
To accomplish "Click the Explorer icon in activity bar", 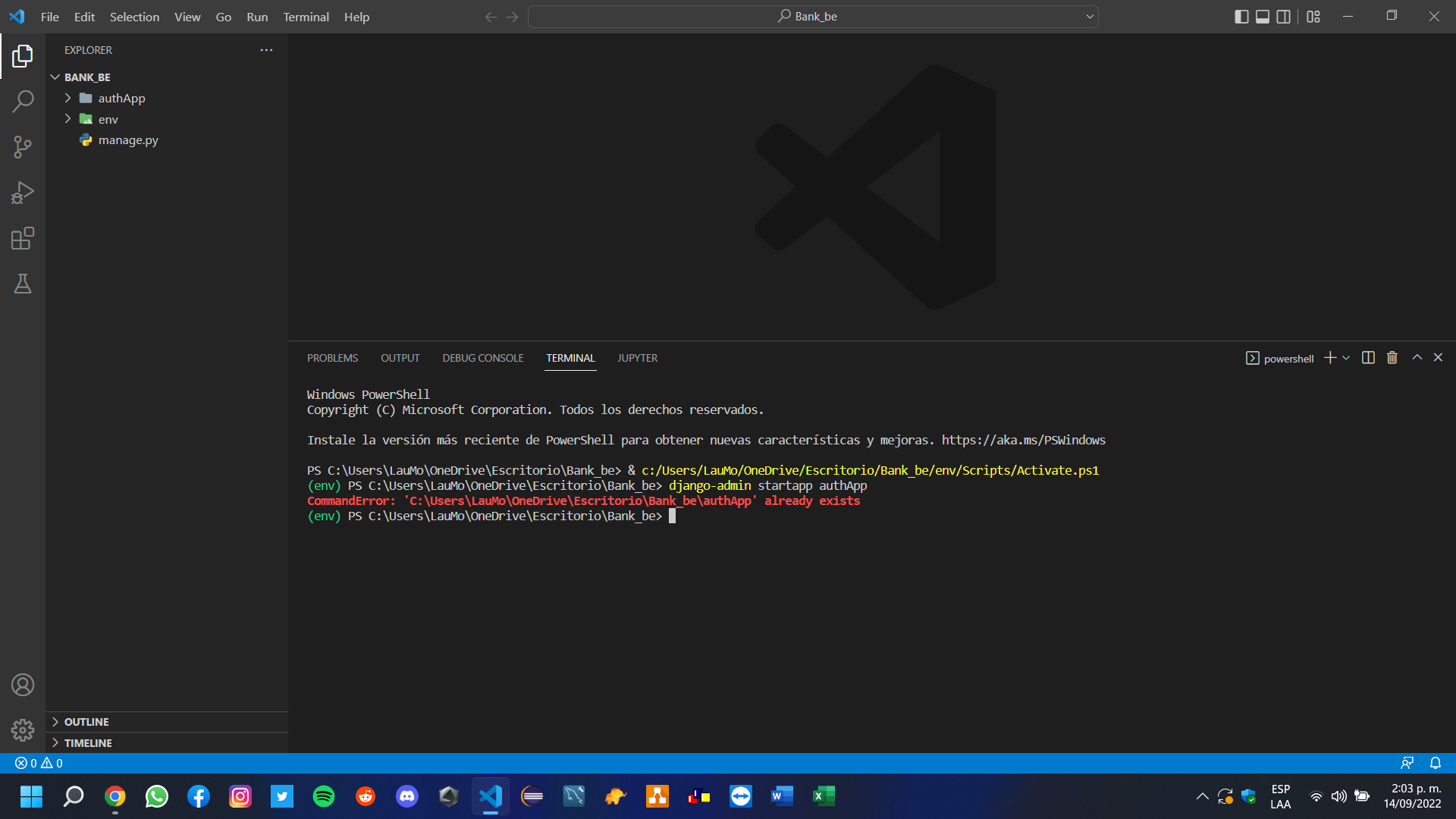I will tap(22, 55).
